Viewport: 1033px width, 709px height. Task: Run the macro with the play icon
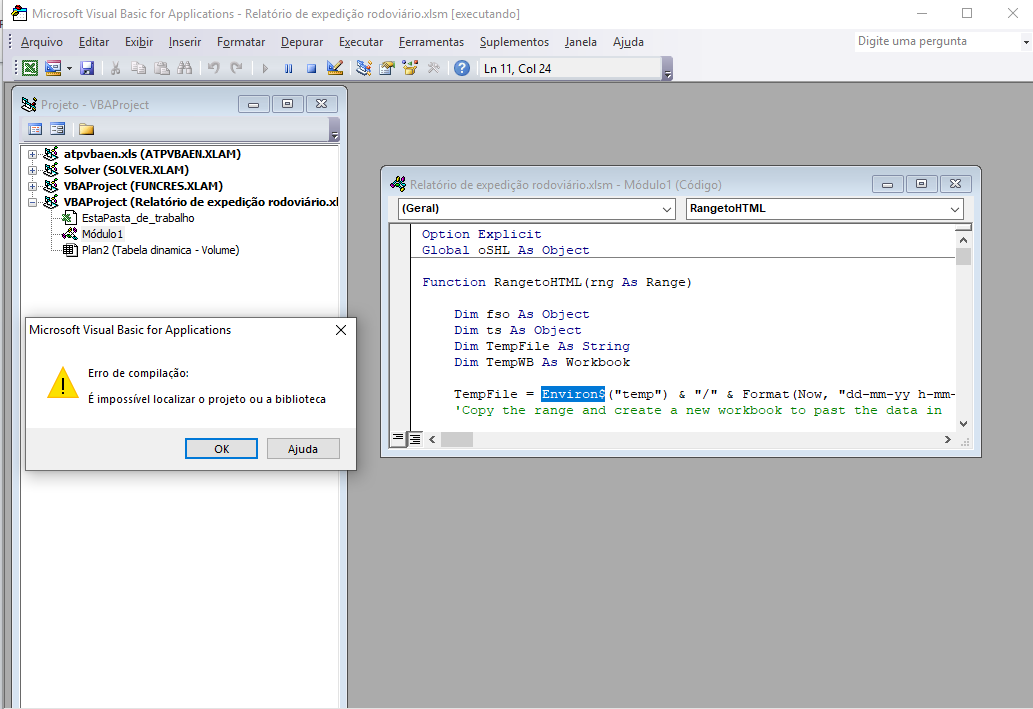coord(265,68)
